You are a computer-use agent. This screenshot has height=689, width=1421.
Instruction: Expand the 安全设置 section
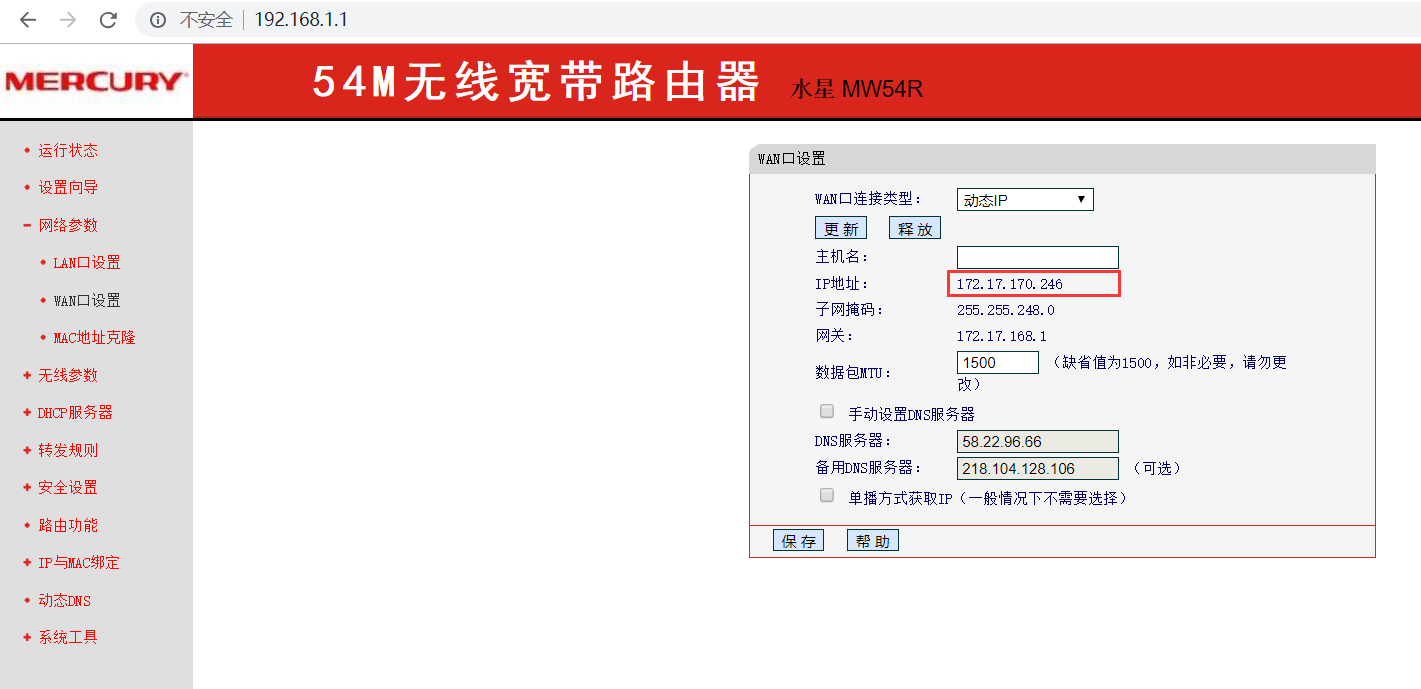[x=68, y=488]
